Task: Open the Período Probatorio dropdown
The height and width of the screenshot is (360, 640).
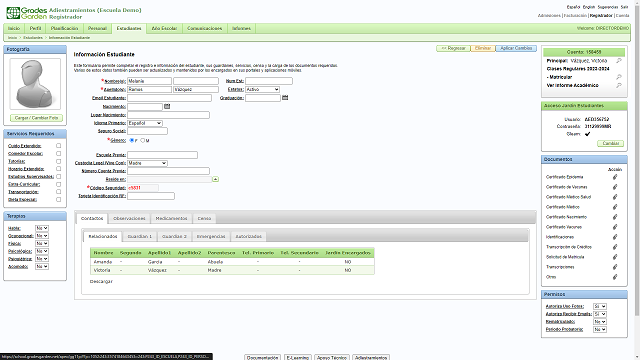Action: [600, 329]
